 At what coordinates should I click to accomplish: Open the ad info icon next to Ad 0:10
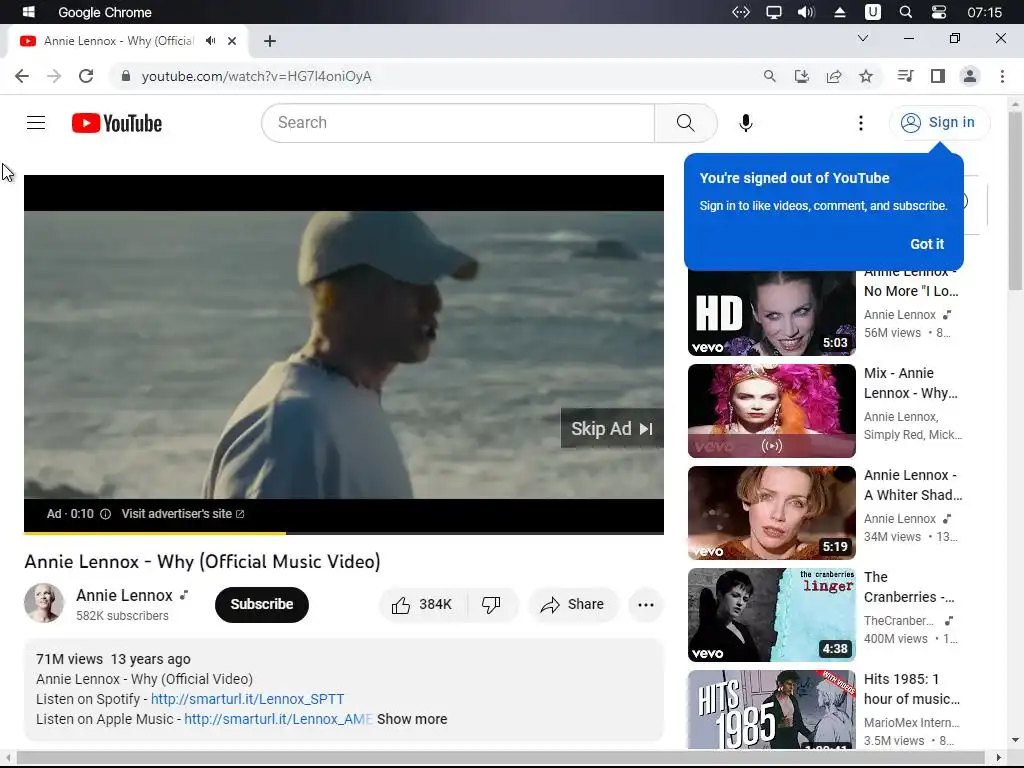105,514
